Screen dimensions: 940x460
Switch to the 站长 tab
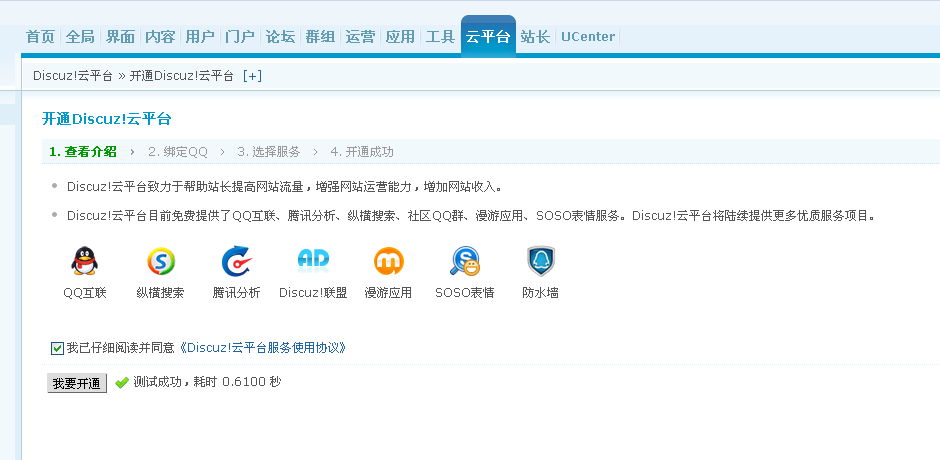(535, 37)
